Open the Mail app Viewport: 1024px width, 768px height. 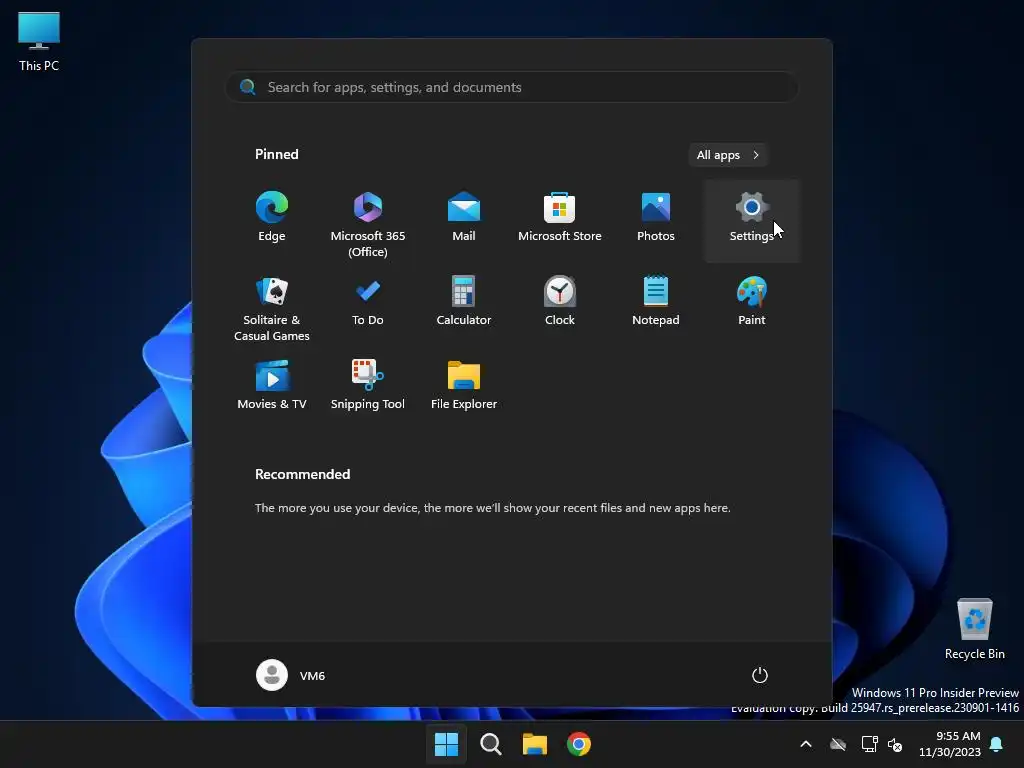[464, 218]
